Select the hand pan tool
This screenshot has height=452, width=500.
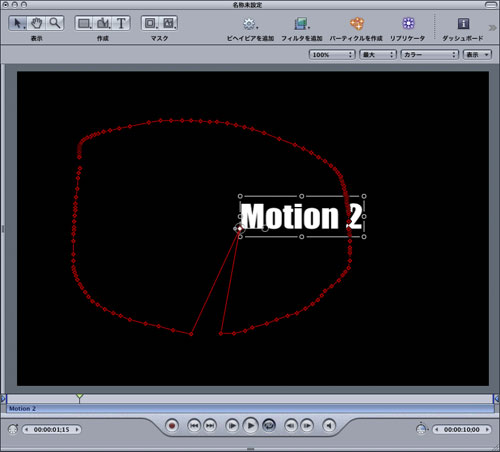point(36,23)
